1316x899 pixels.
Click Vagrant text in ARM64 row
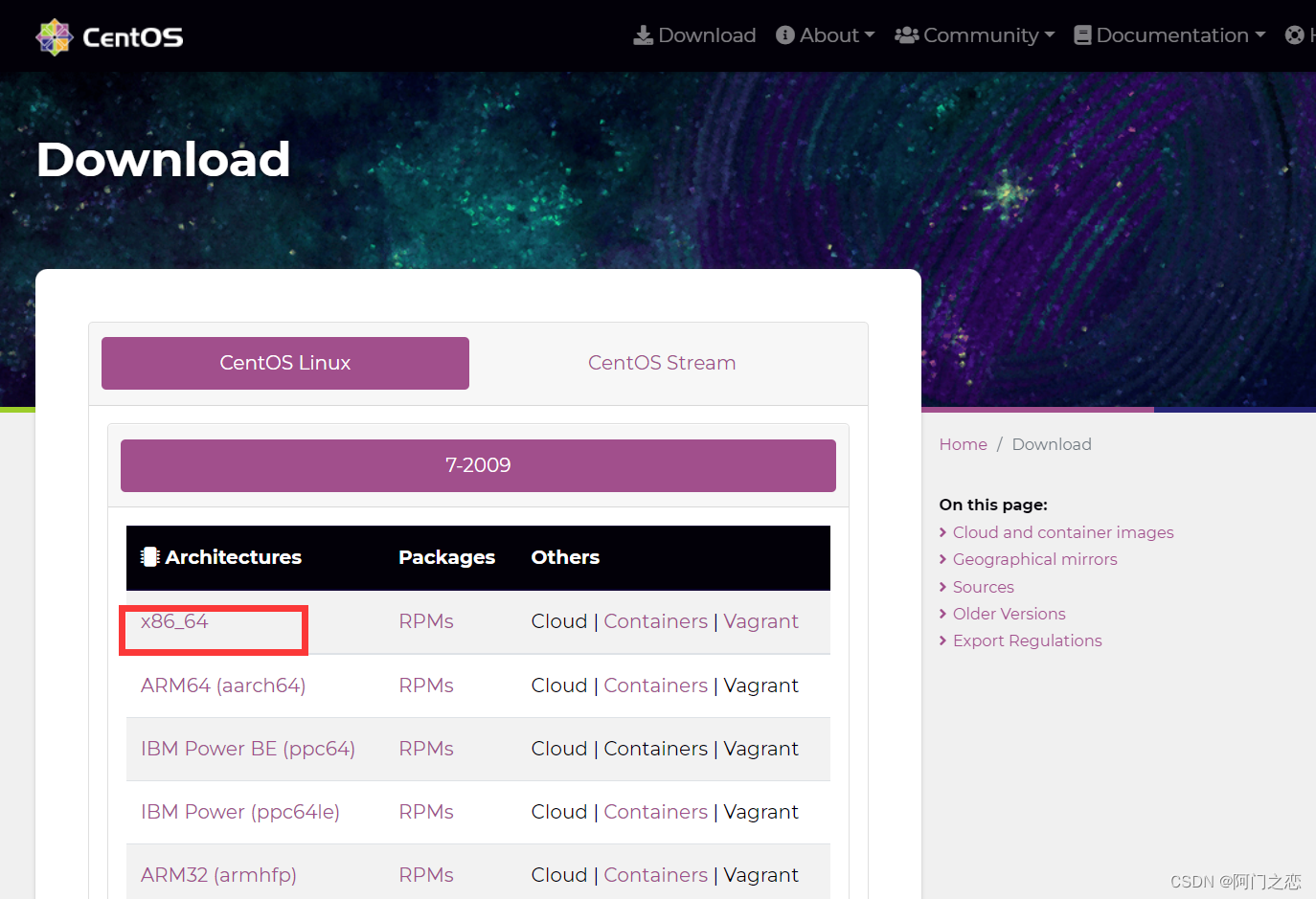coord(760,685)
